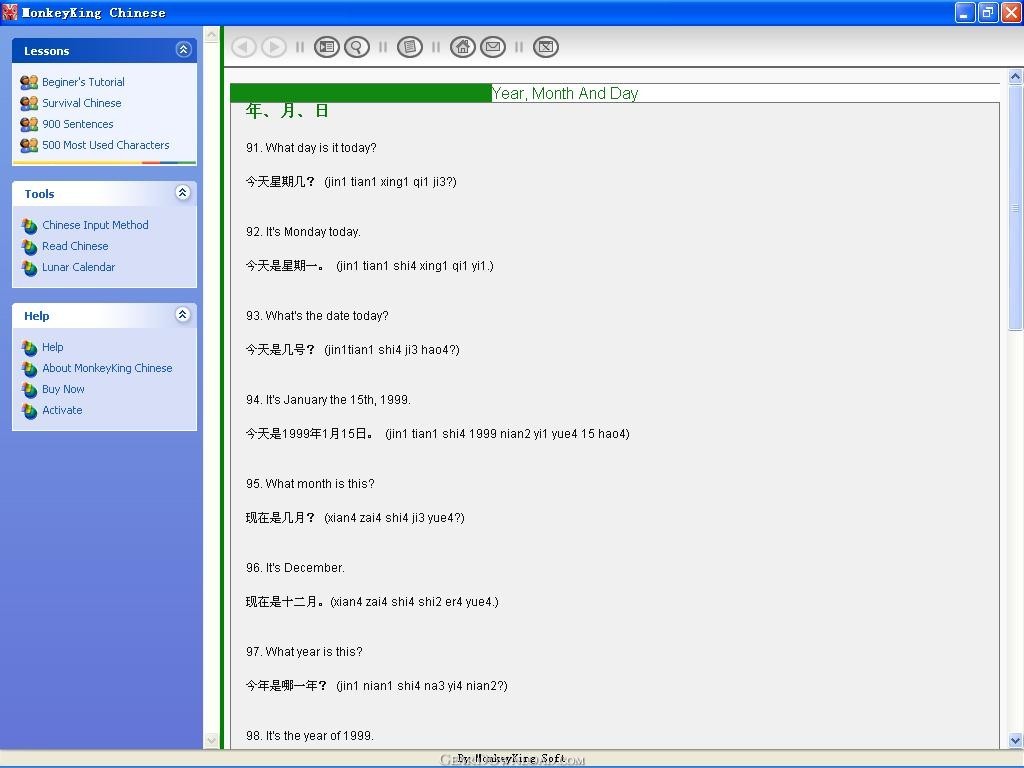This screenshot has width=1024, height=768.
Task: Click the forward navigation arrow button
Action: [274, 47]
